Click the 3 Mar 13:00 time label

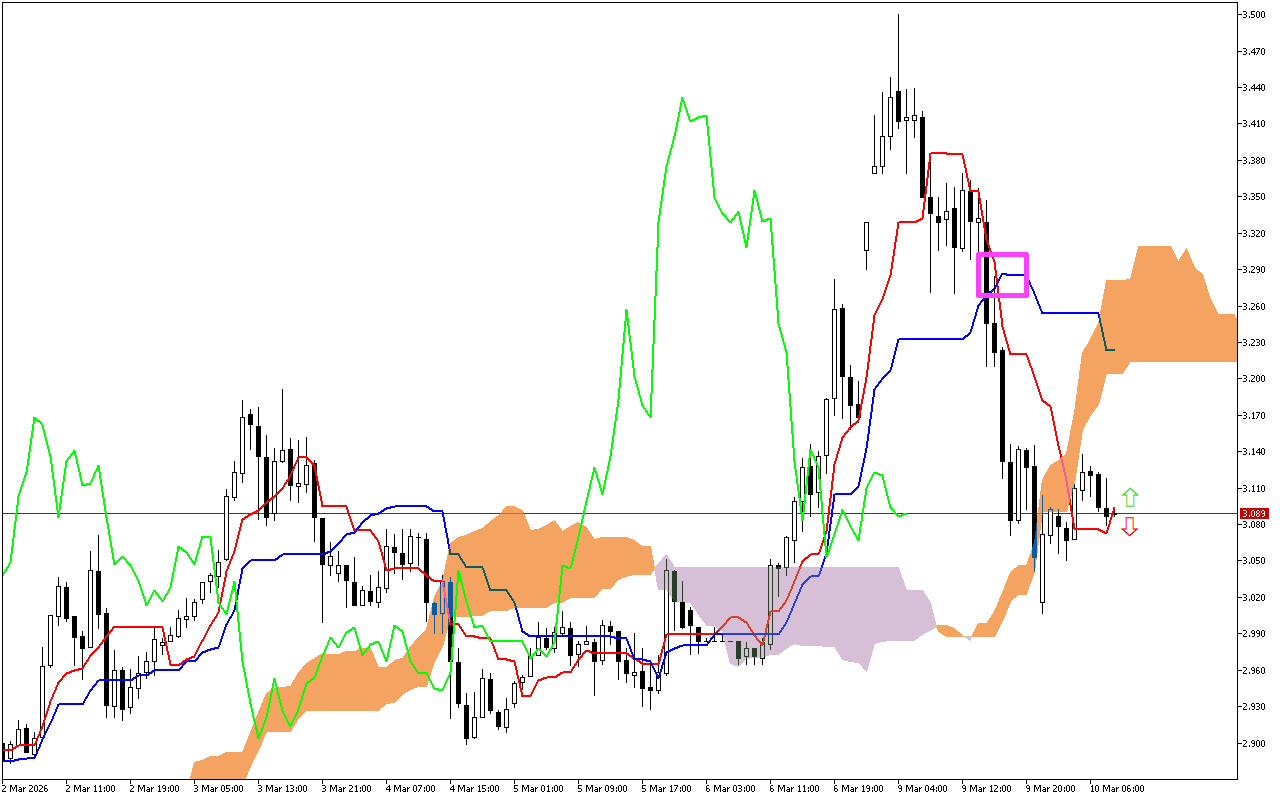[283, 788]
